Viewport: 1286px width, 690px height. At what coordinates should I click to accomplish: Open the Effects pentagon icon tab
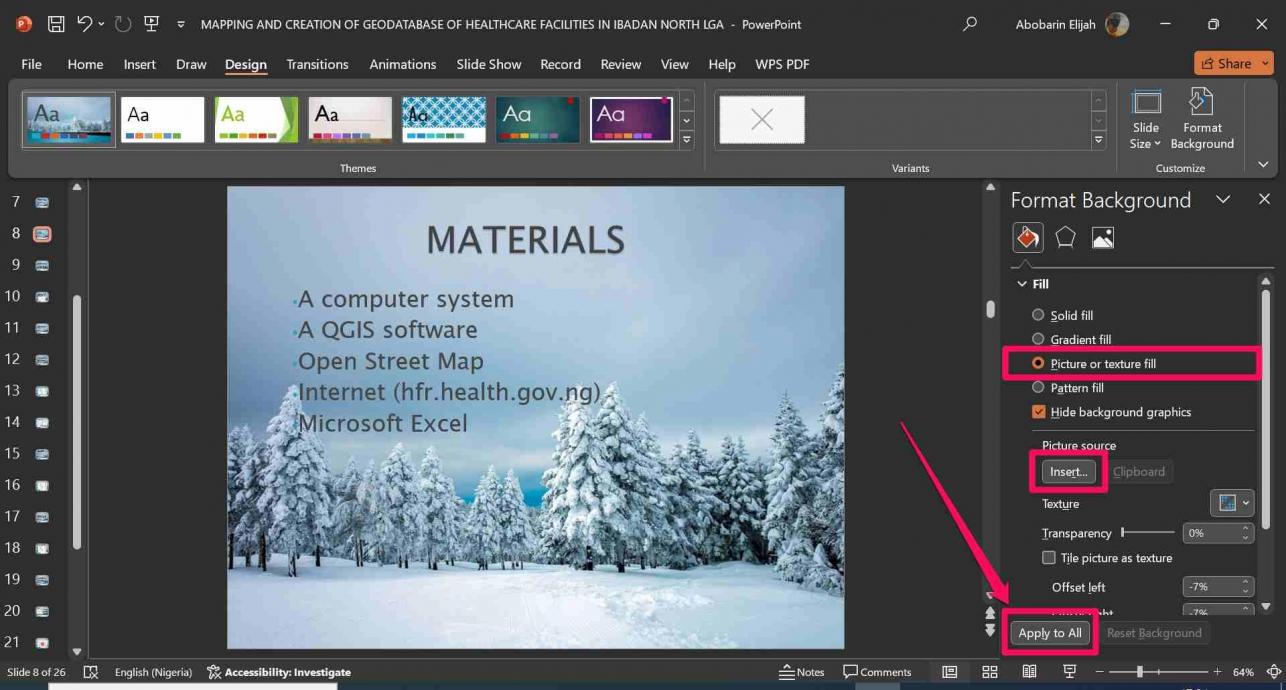pyautogui.click(x=1065, y=238)
